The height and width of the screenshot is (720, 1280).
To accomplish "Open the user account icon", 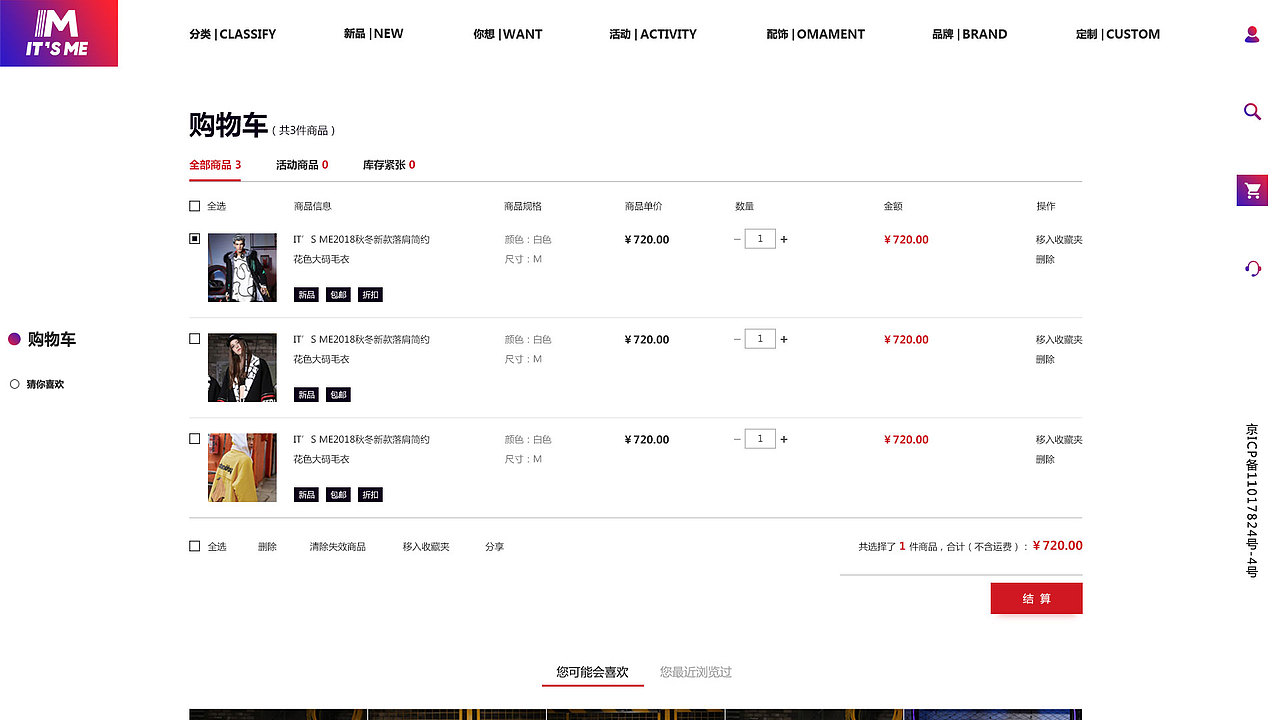I will tap(1252, 34).
